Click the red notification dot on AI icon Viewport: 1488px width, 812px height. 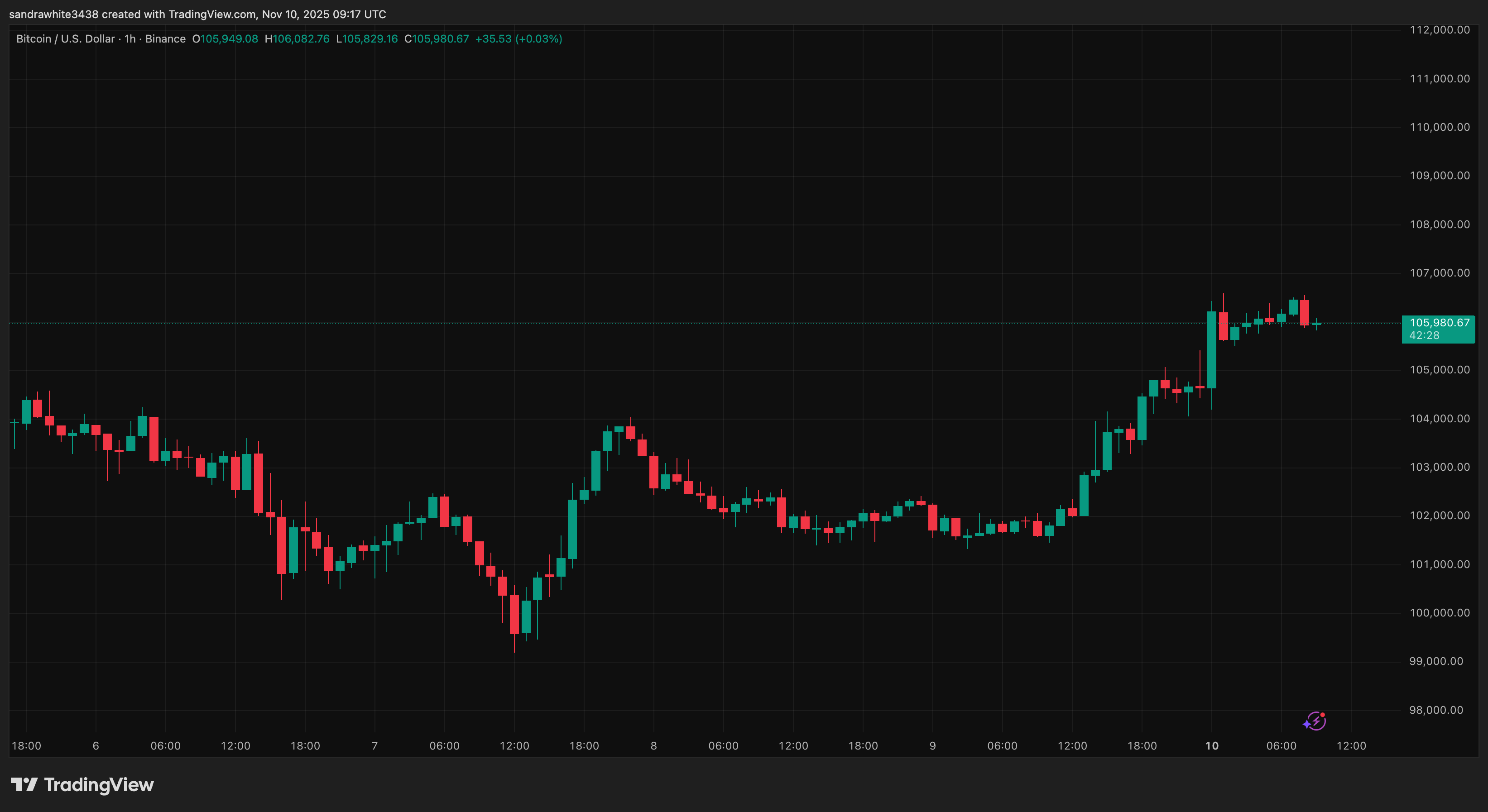(1323, 715)
